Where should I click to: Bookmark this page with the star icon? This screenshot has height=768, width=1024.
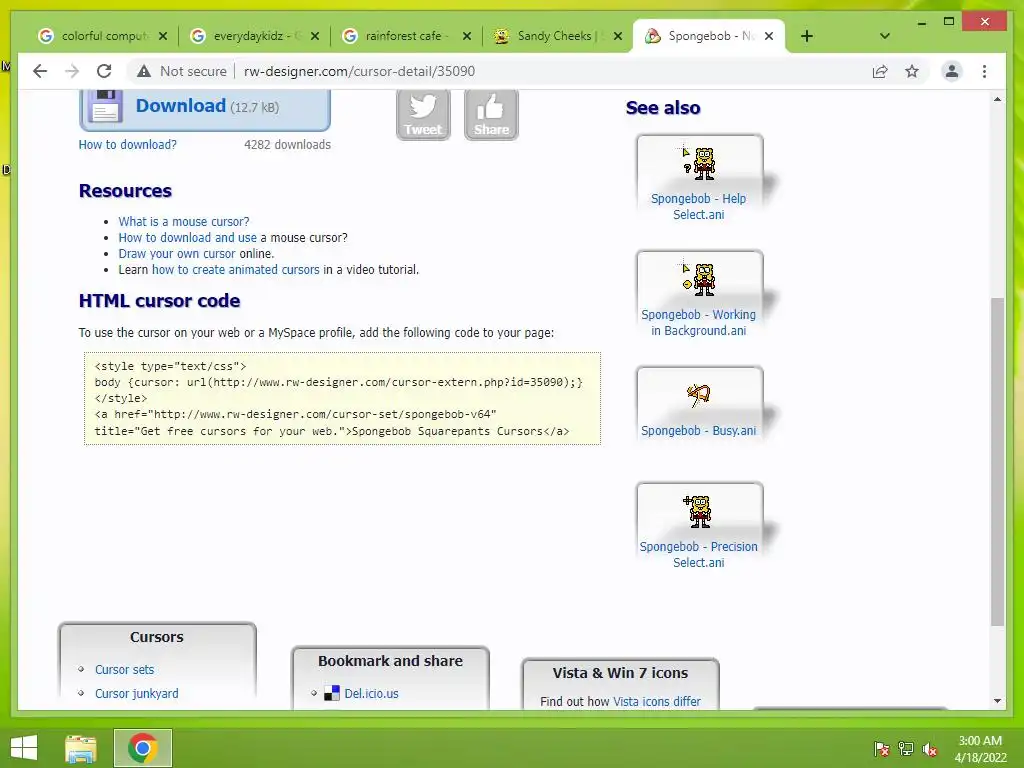(x=912, y=71)
